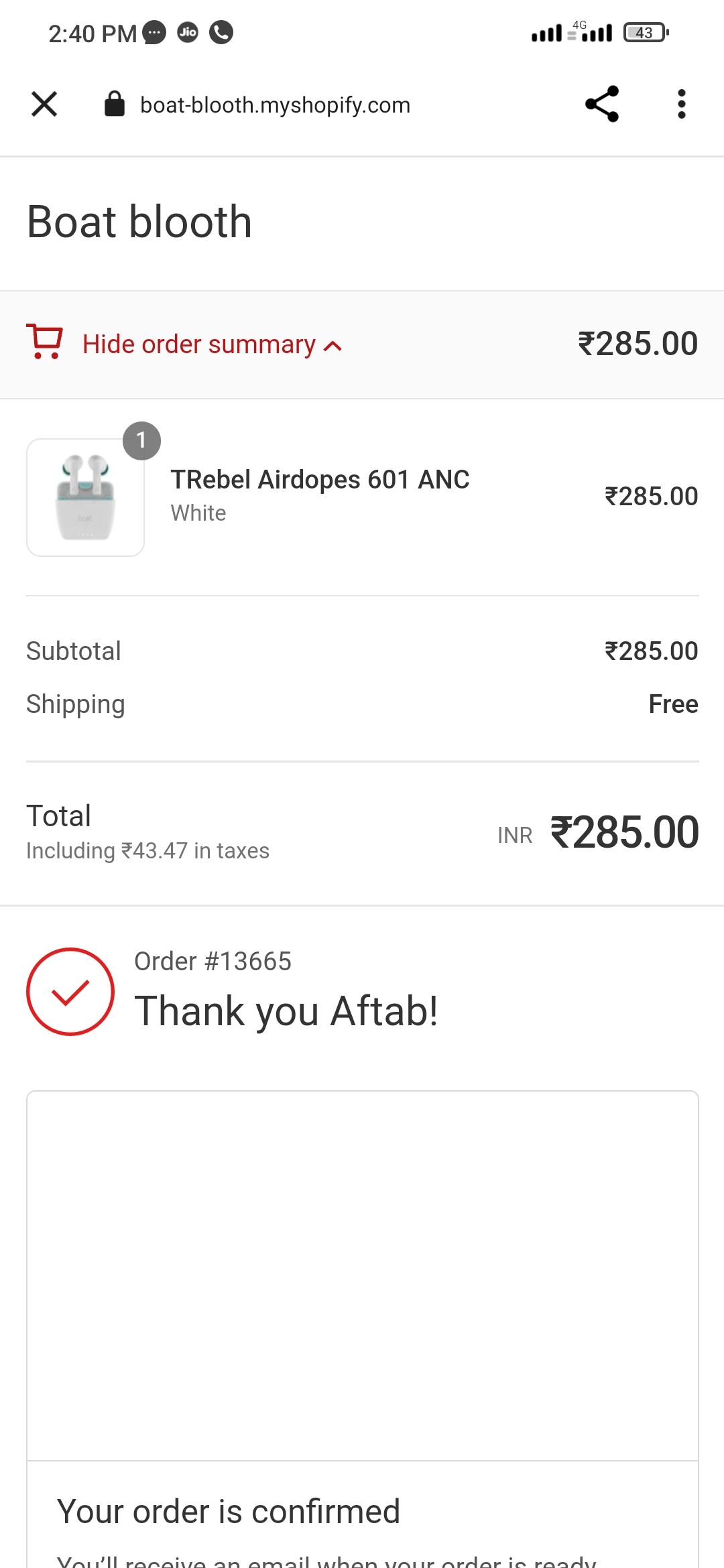Tap the Order #13665 number text
This screenshot has width=724, height=1568.
[213, 962]
